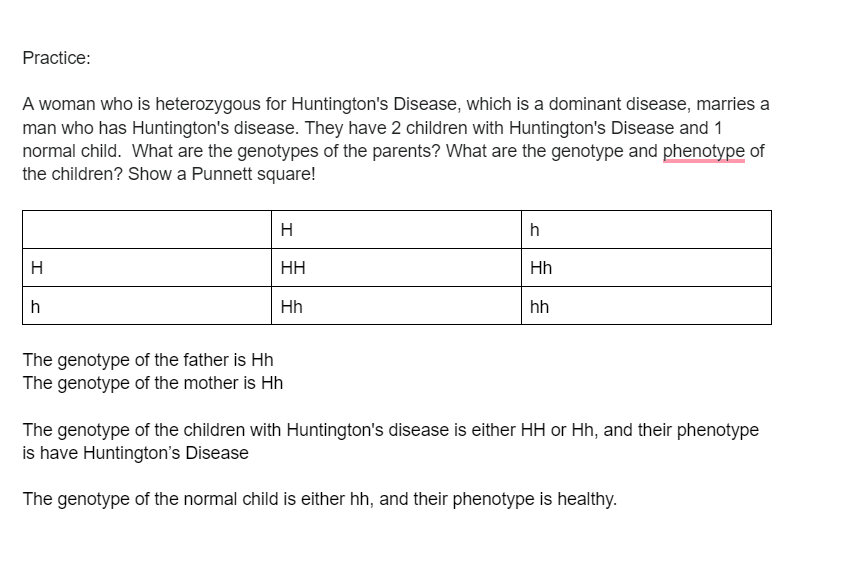Click the "Hh" cell in the right column

(646, 268)
